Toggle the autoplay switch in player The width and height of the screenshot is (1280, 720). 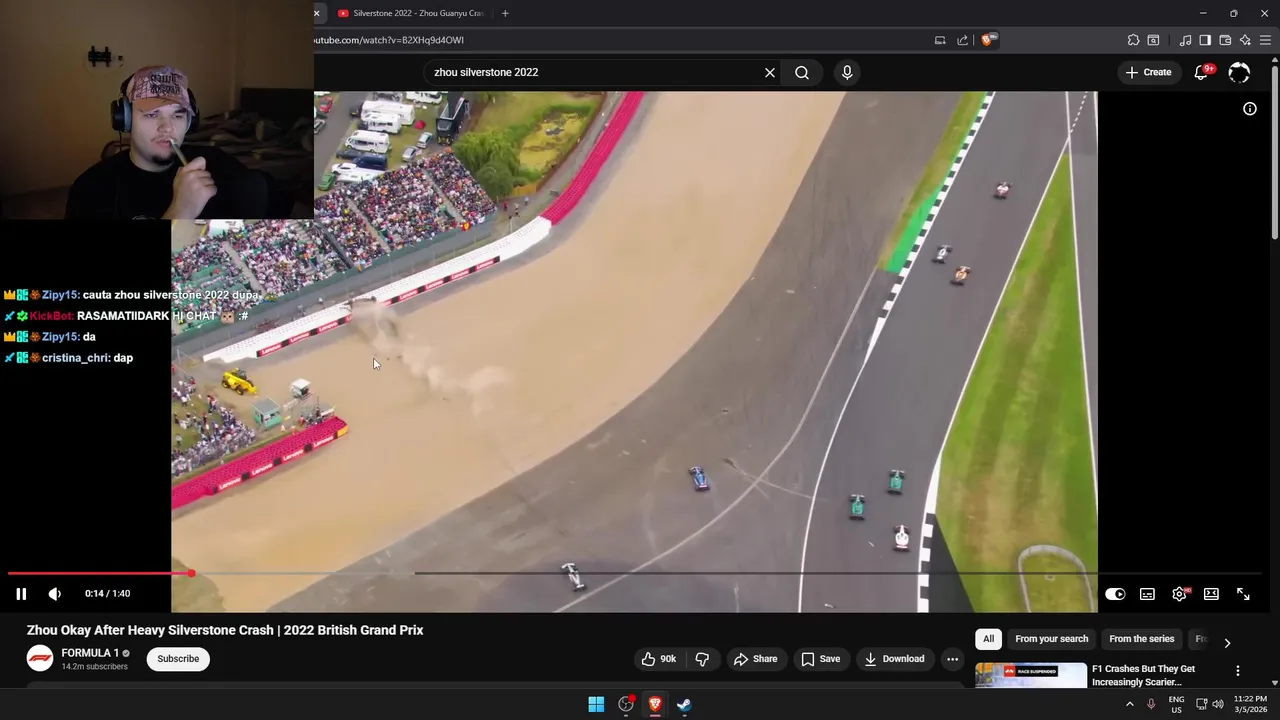pos(1115,594)
